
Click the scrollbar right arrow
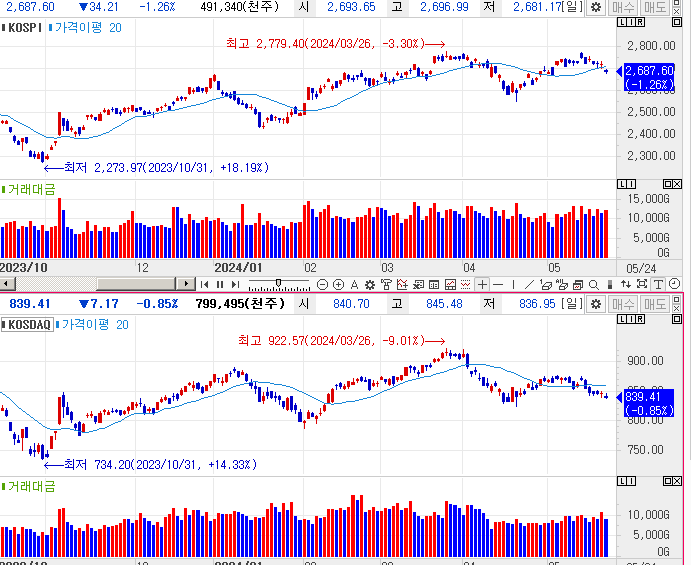pos(186,284)
